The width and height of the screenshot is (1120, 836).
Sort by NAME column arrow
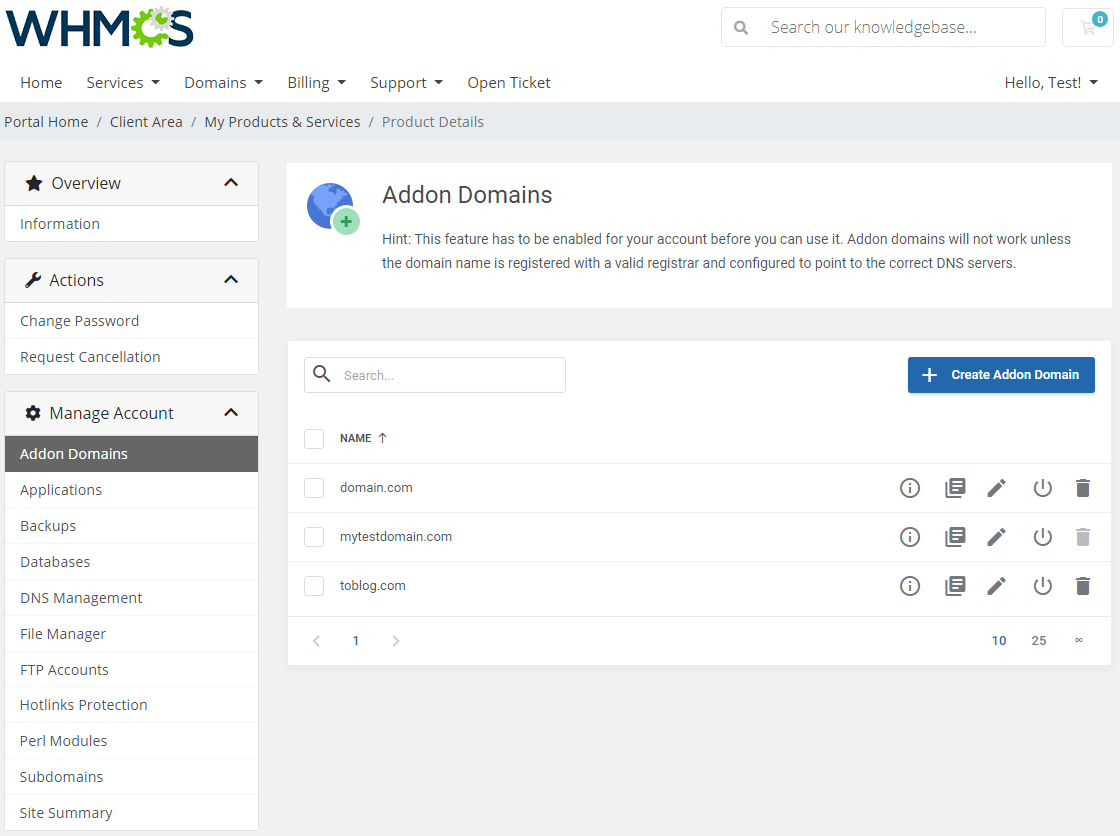click(x=382, y=438)
